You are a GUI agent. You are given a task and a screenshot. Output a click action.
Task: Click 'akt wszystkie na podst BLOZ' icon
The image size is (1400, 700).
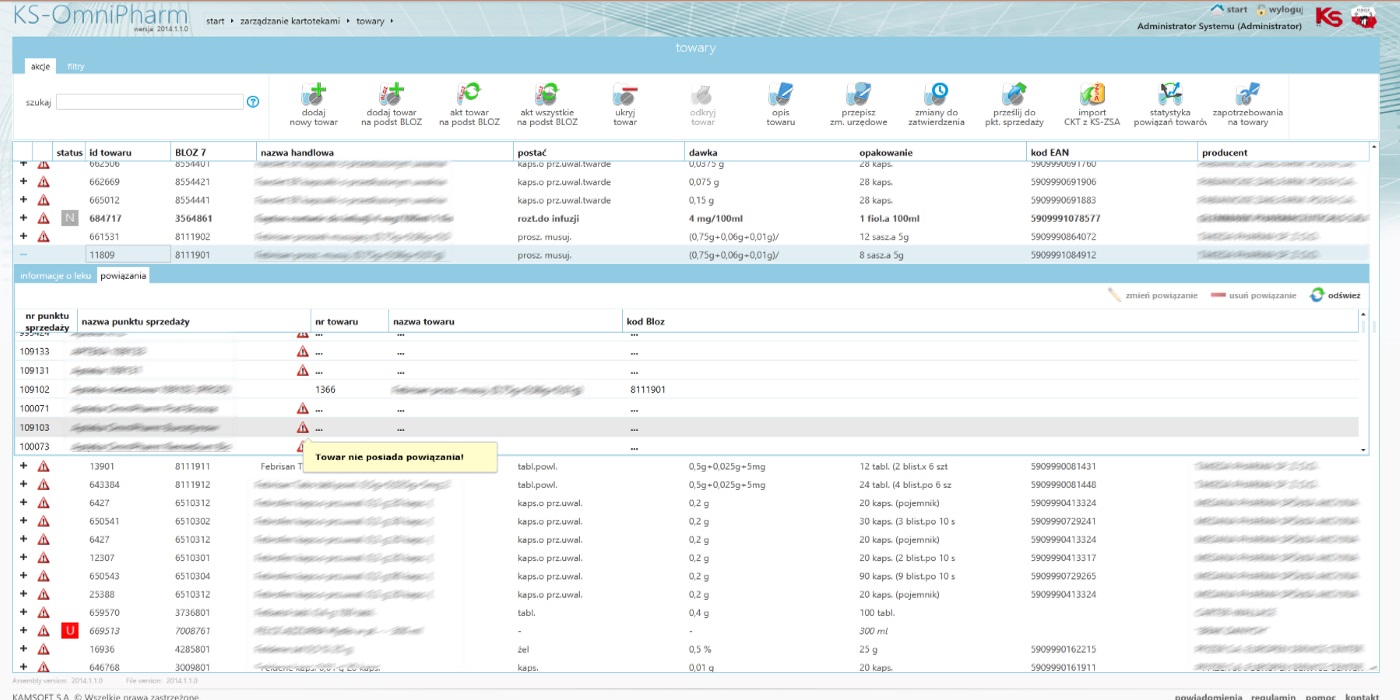point(547,95)
